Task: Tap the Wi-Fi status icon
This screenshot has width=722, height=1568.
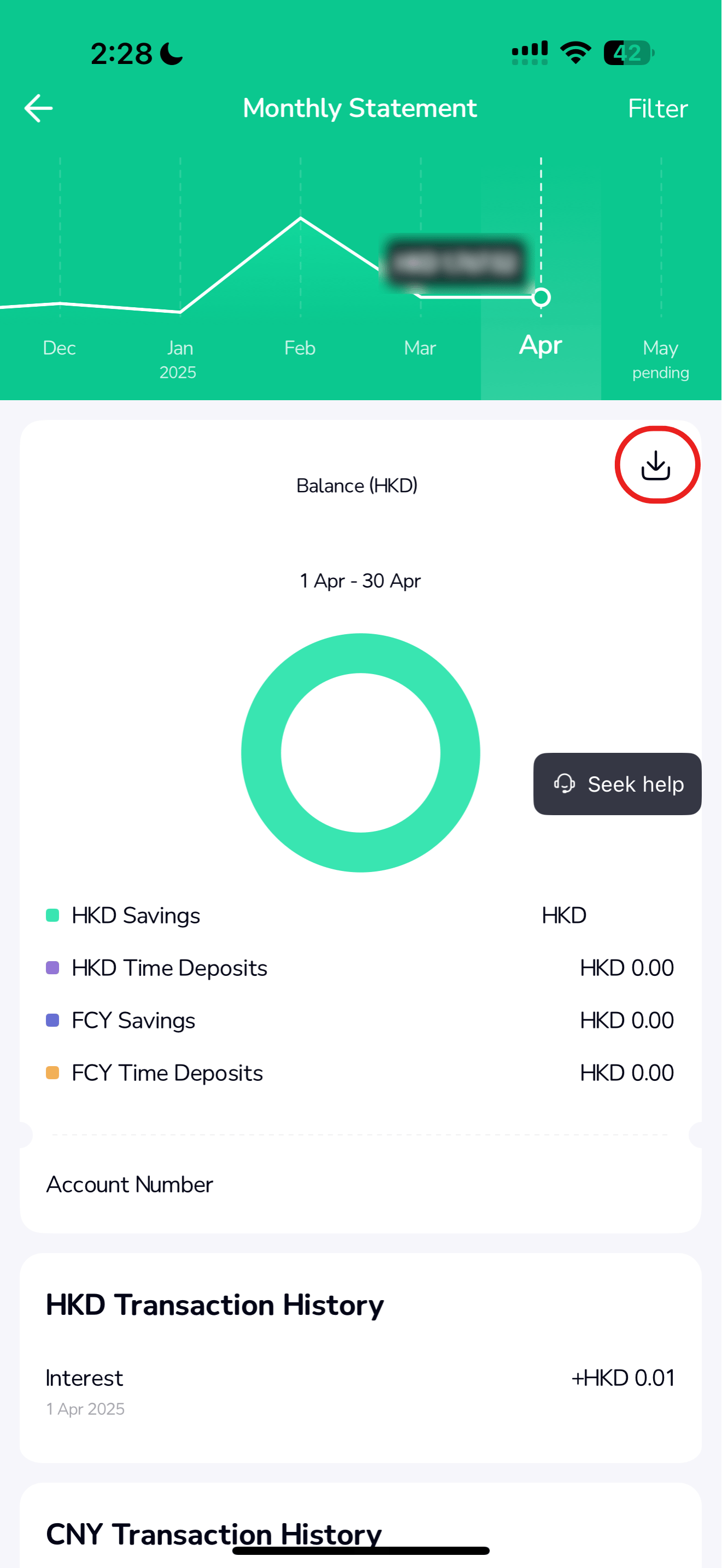Action: click(x=575, y=53)
